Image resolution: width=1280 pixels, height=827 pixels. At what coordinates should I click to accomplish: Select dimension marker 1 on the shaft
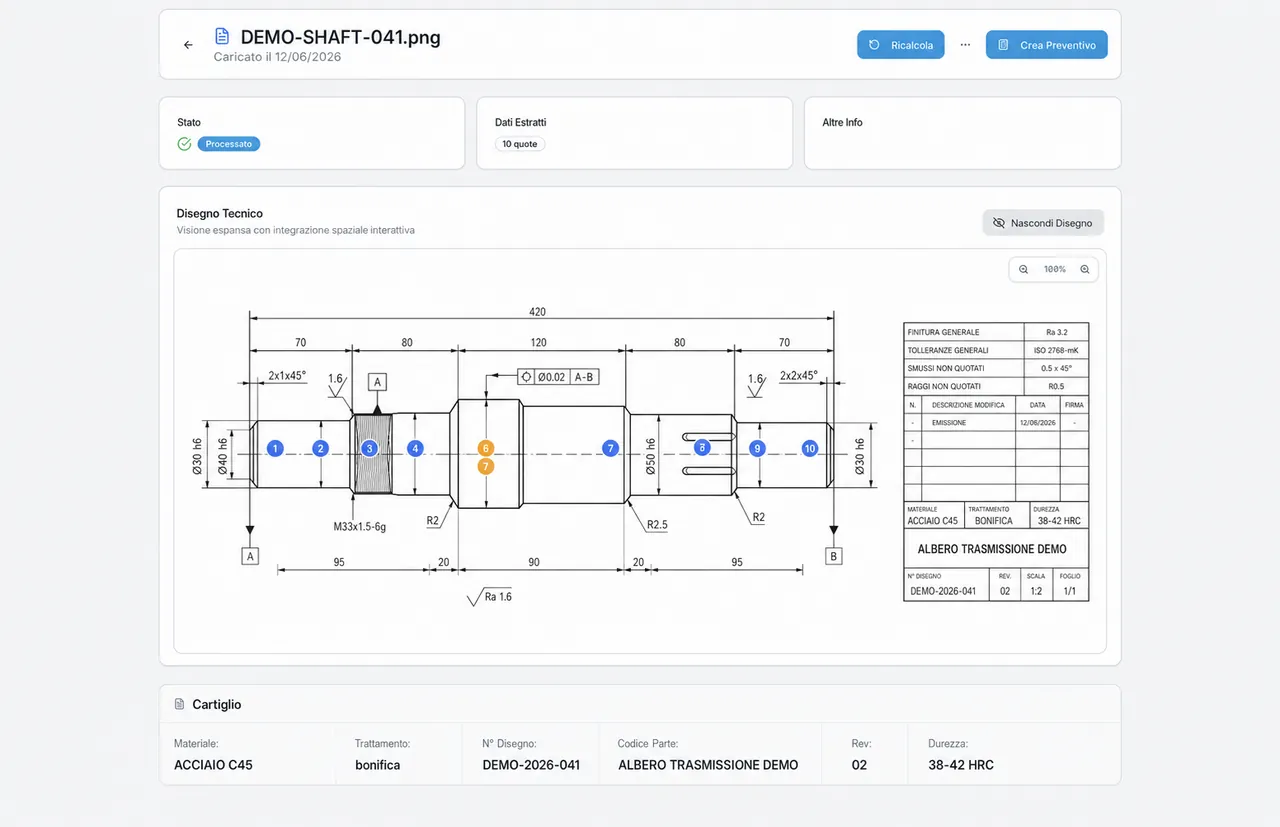[x=276, y=449]
